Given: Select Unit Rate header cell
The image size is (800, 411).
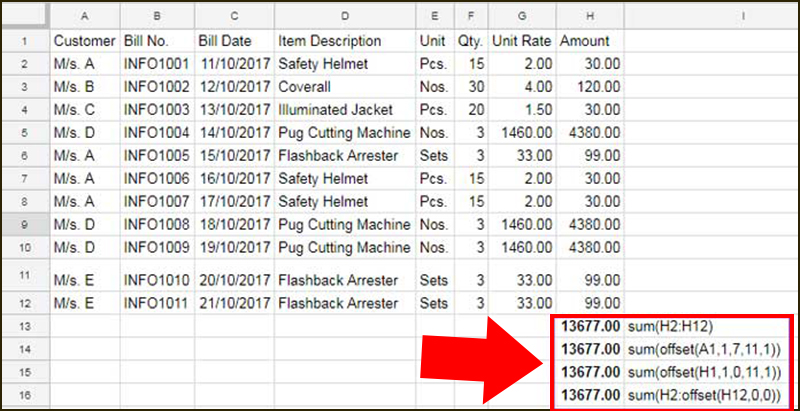Looking at the screenshot, I should click(x=521, y=41).
